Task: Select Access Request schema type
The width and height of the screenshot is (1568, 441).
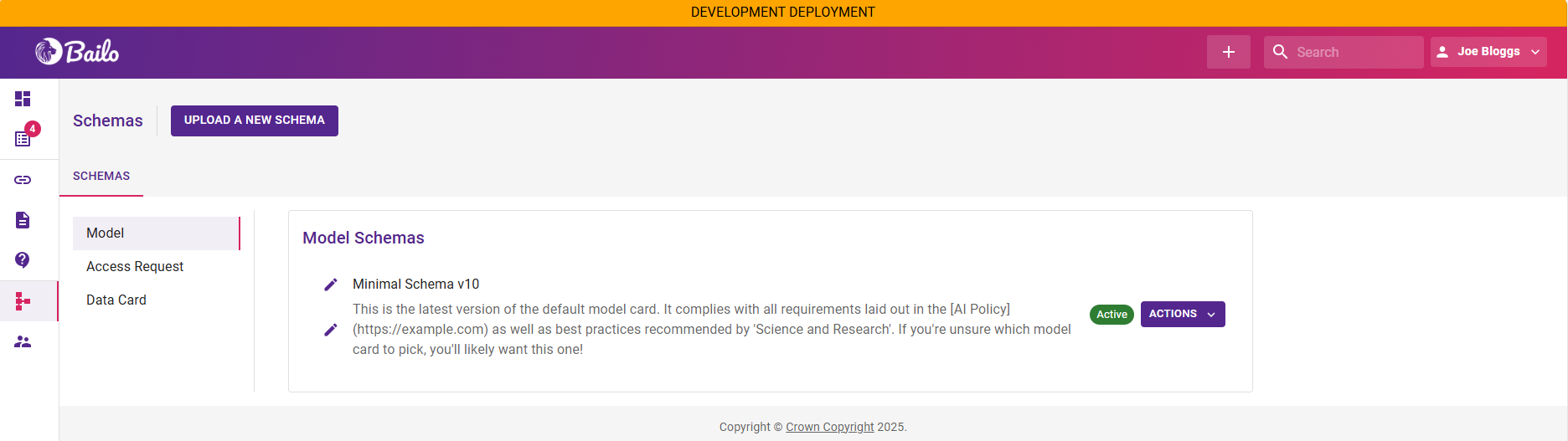Action: pyautogui.click(x=135, y=266)
